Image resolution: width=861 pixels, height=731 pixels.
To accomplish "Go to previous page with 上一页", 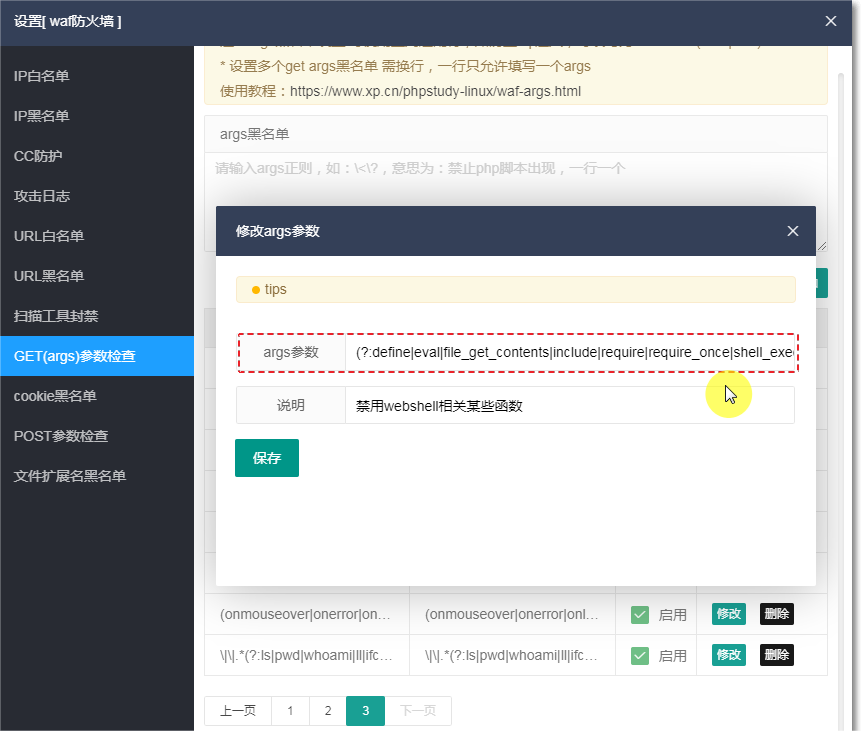I will [x=238, y=711].
